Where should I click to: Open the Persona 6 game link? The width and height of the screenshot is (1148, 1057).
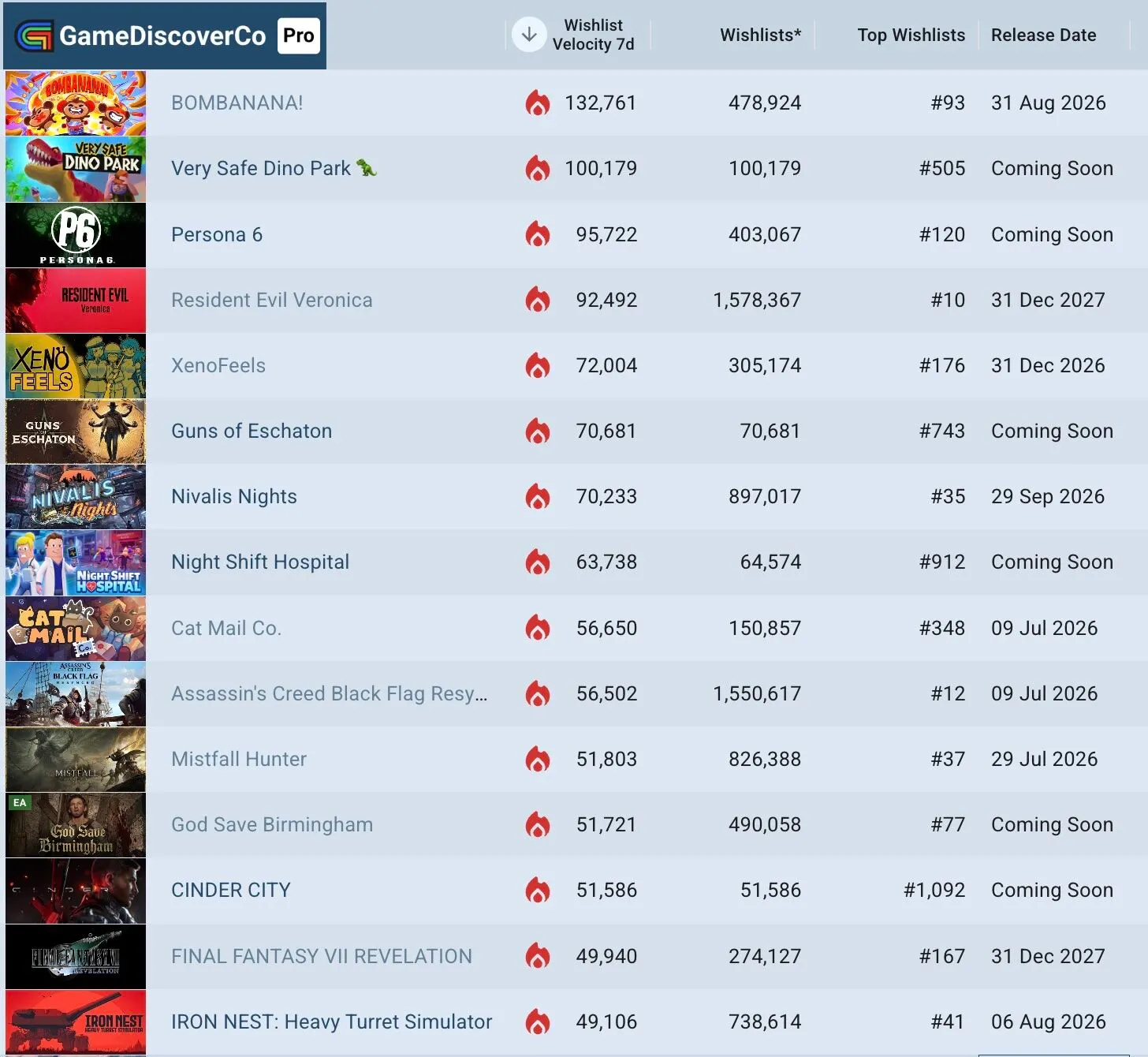pos(217,234)
